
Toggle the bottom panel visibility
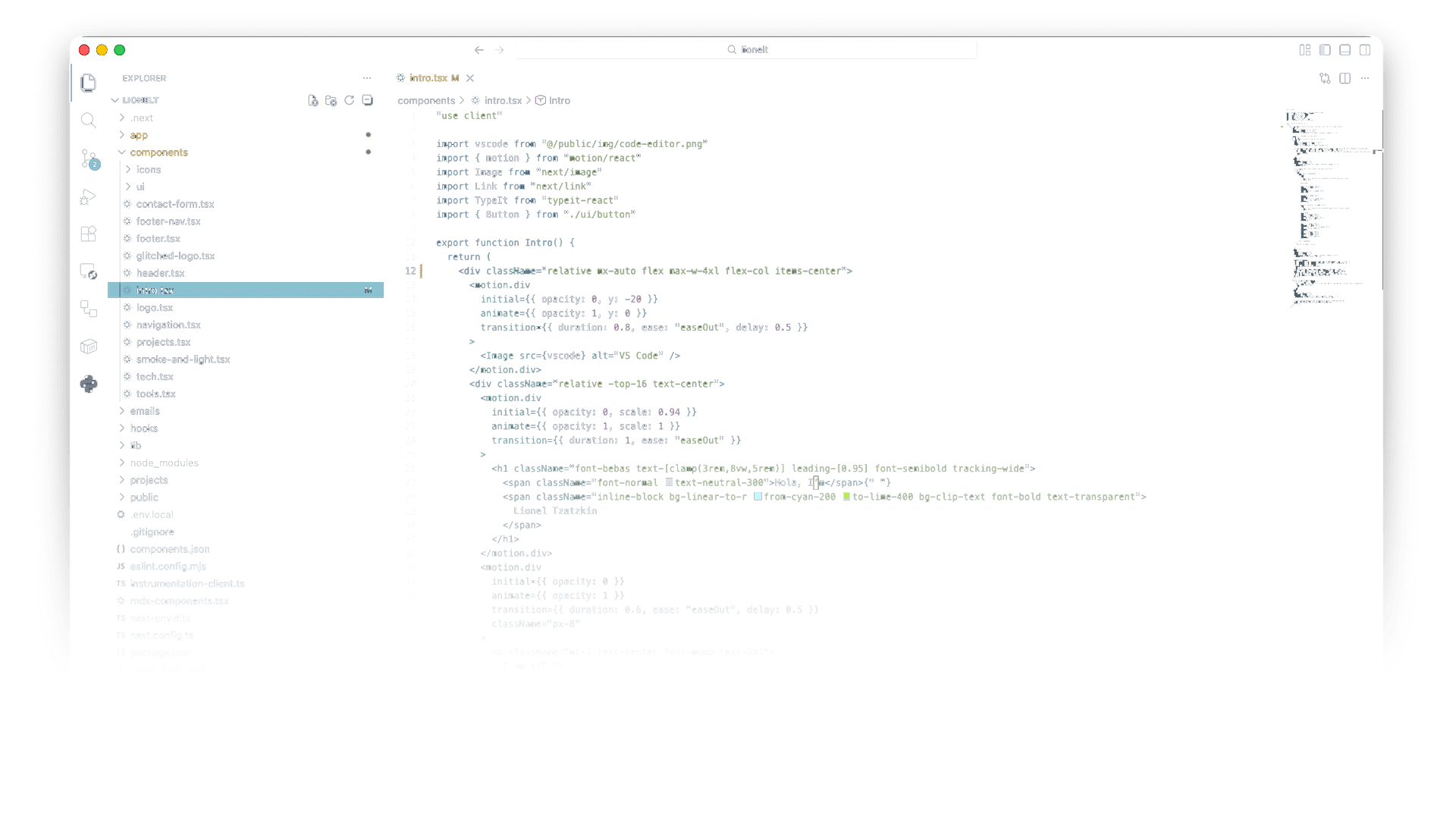pos(1345,50)
